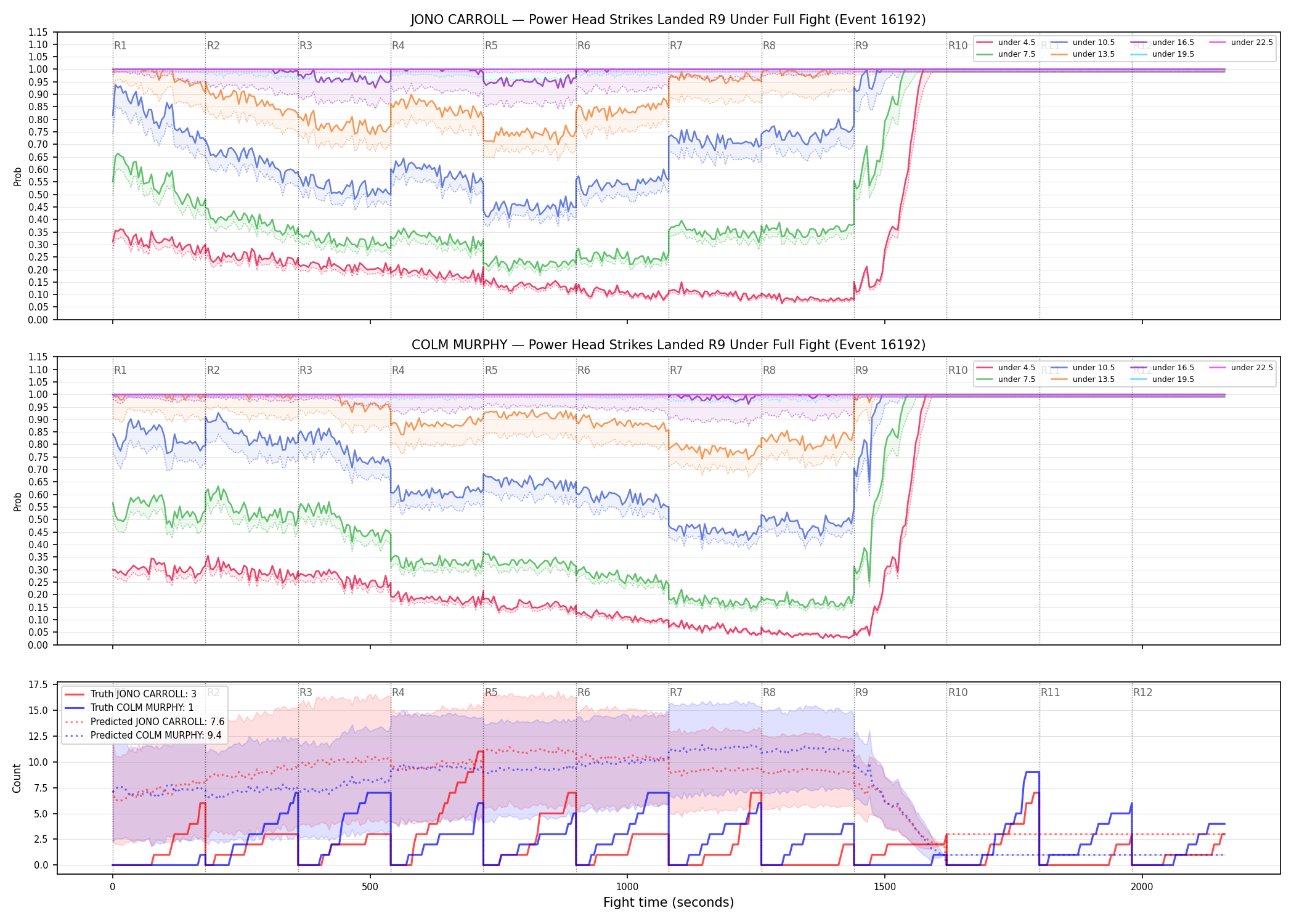
Task: Click the '0.00' tick in JONO CARROLL chart
Action: [38, 320]
